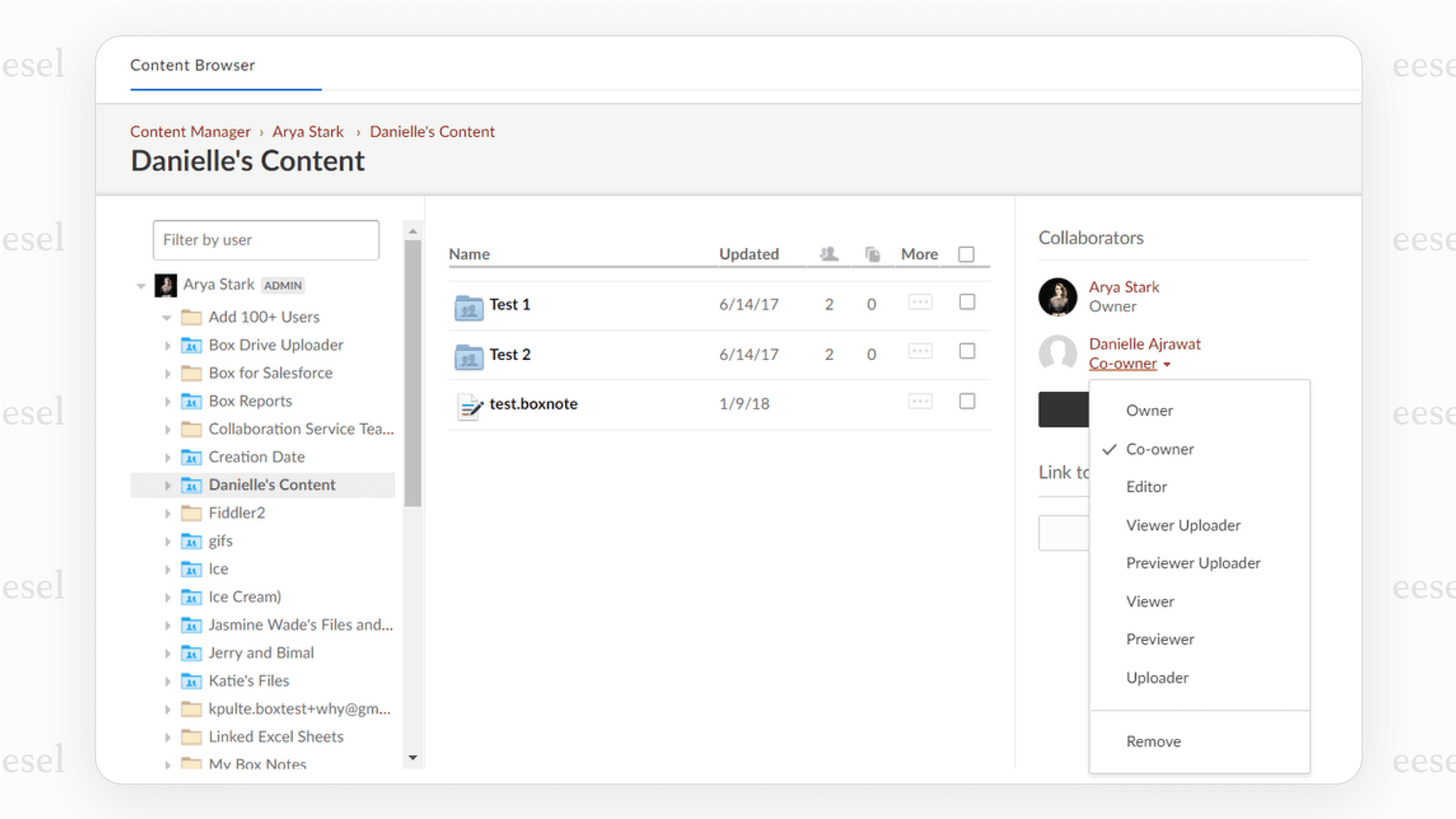This screenshot has height=819, width=1456.
Task: Click the shared-link icon in the column header
Action: pos(872,253)
